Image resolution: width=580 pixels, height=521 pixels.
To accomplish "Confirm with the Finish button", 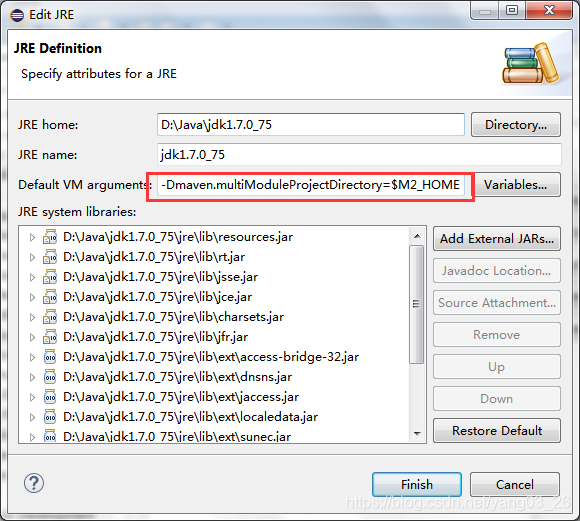I will [x=417, y=484].
